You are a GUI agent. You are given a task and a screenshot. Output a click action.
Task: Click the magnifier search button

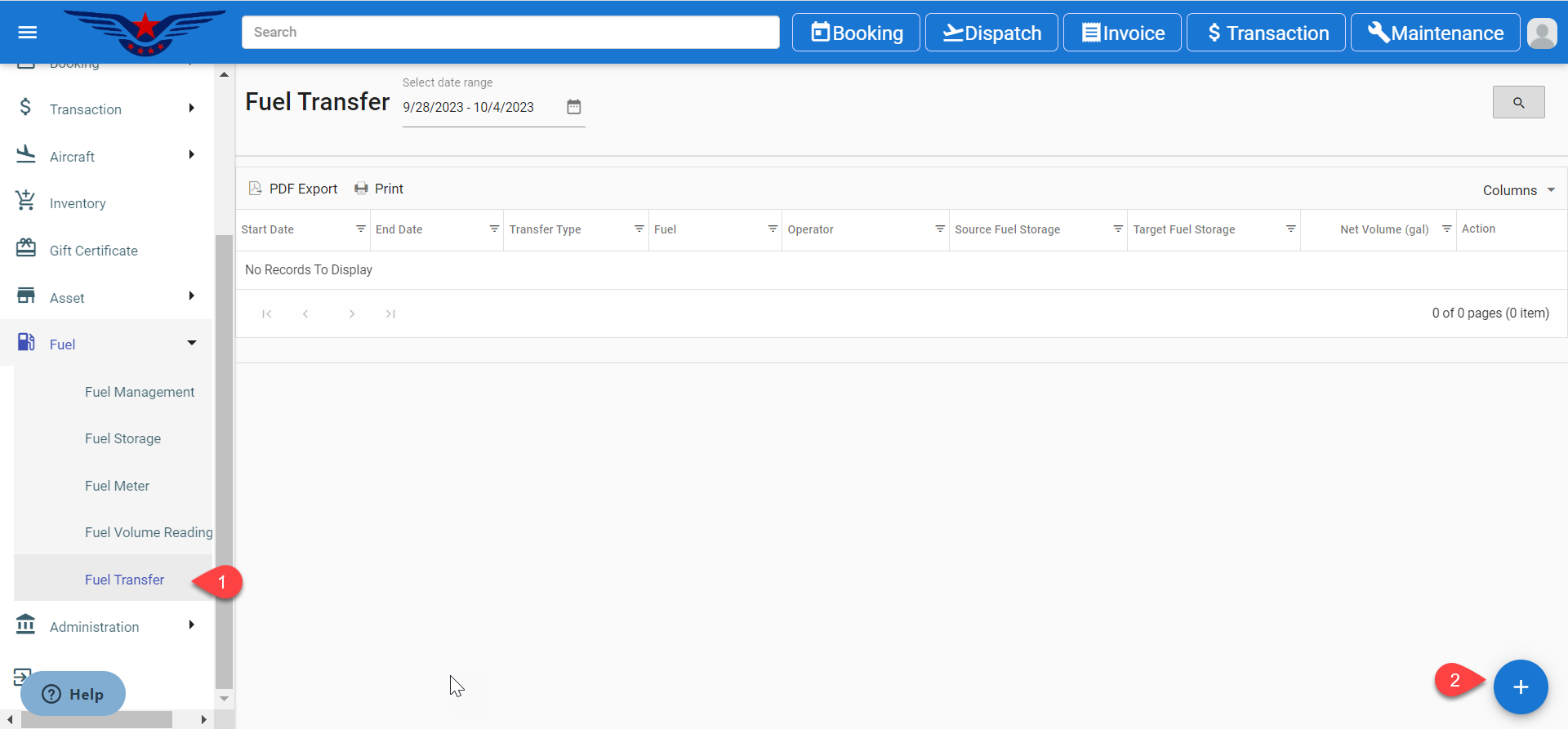(1518, 102)
